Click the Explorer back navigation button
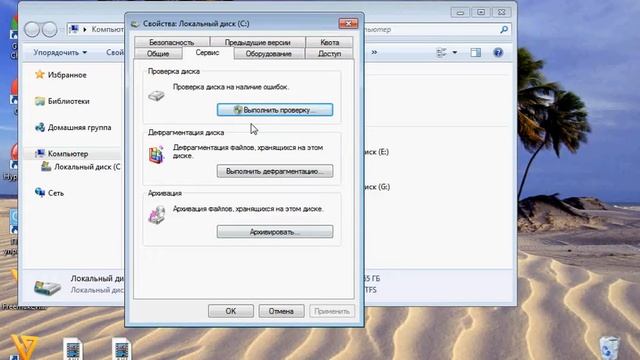 [x=32, y=29]
